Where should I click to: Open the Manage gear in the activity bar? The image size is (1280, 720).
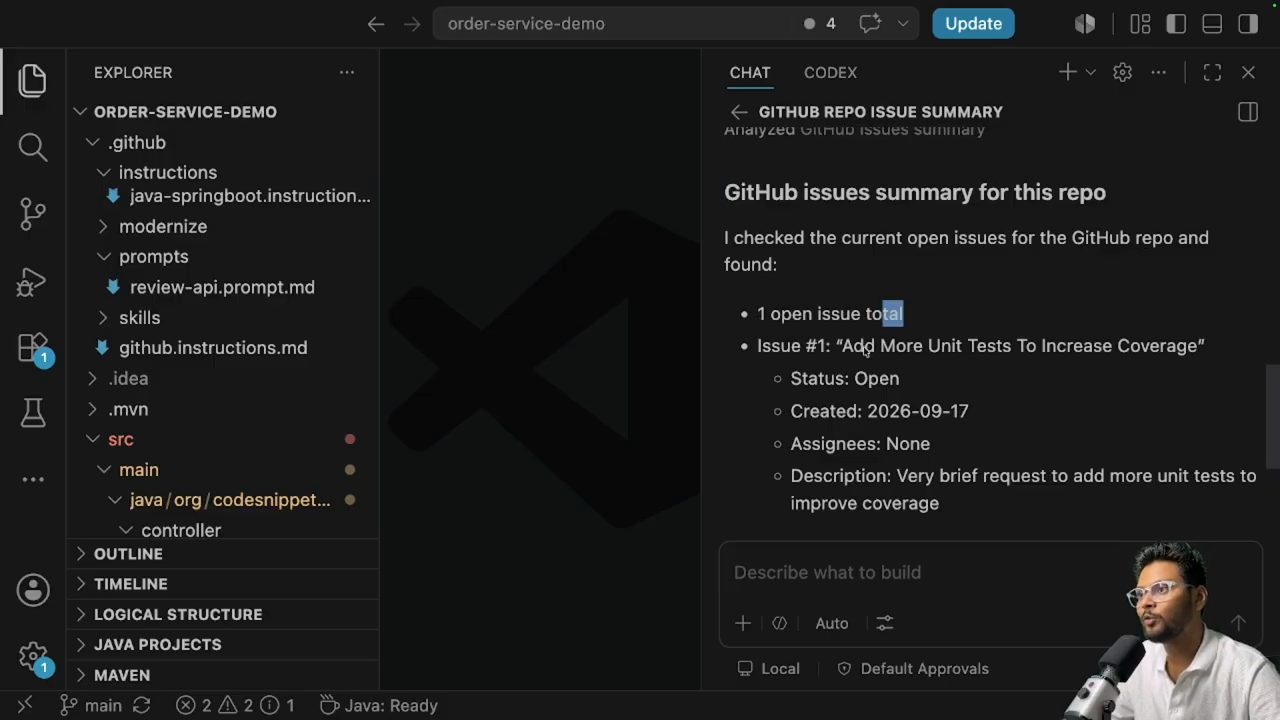(x=33, y=656)
